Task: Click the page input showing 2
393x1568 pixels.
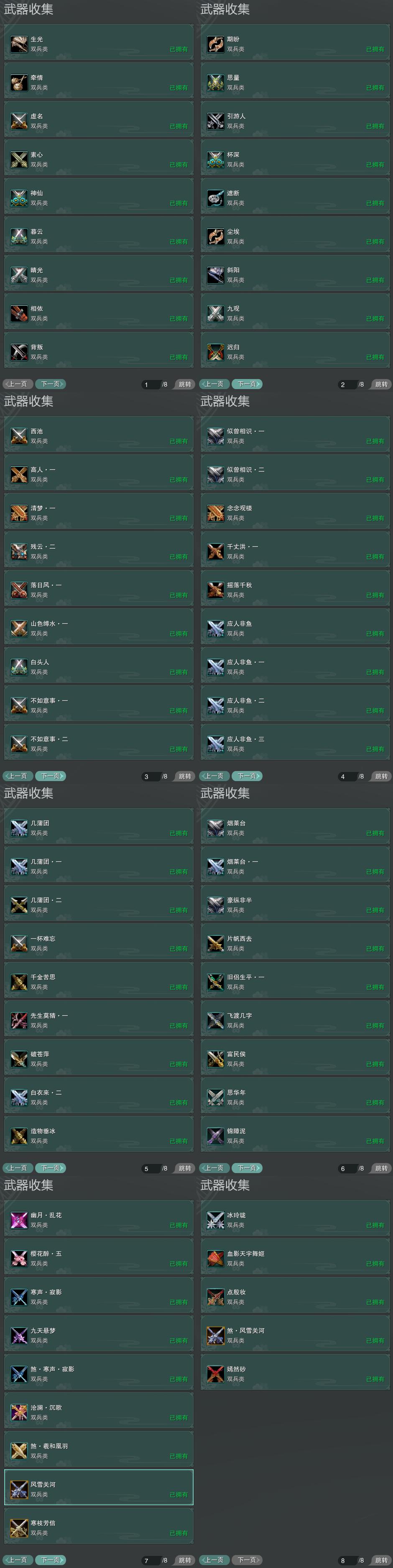Action: (x=347, y=385)
